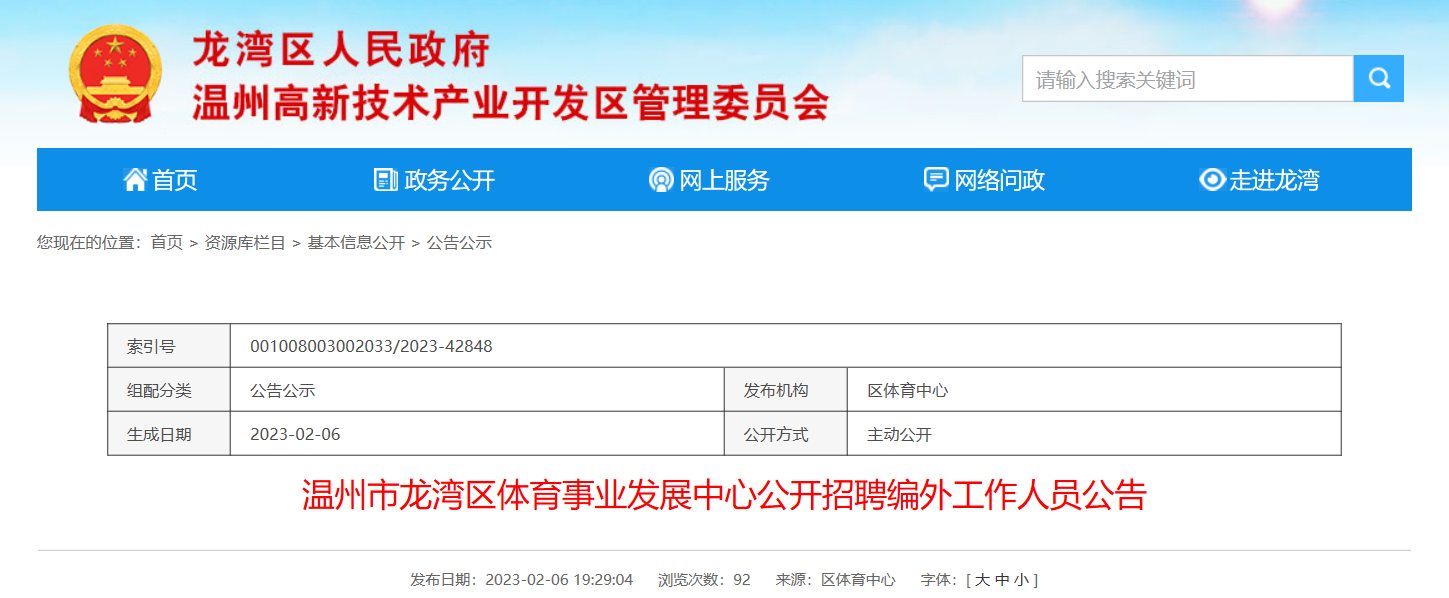Click the 主动公开 table value

click(x=900, y=435)
